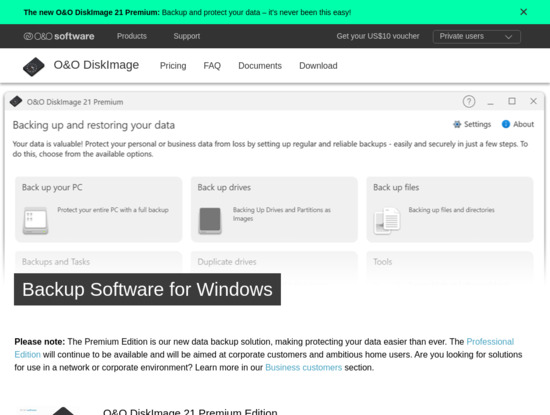
Task: Click the DiskImage window title bar icon
Action: click(x=16, y=102)
